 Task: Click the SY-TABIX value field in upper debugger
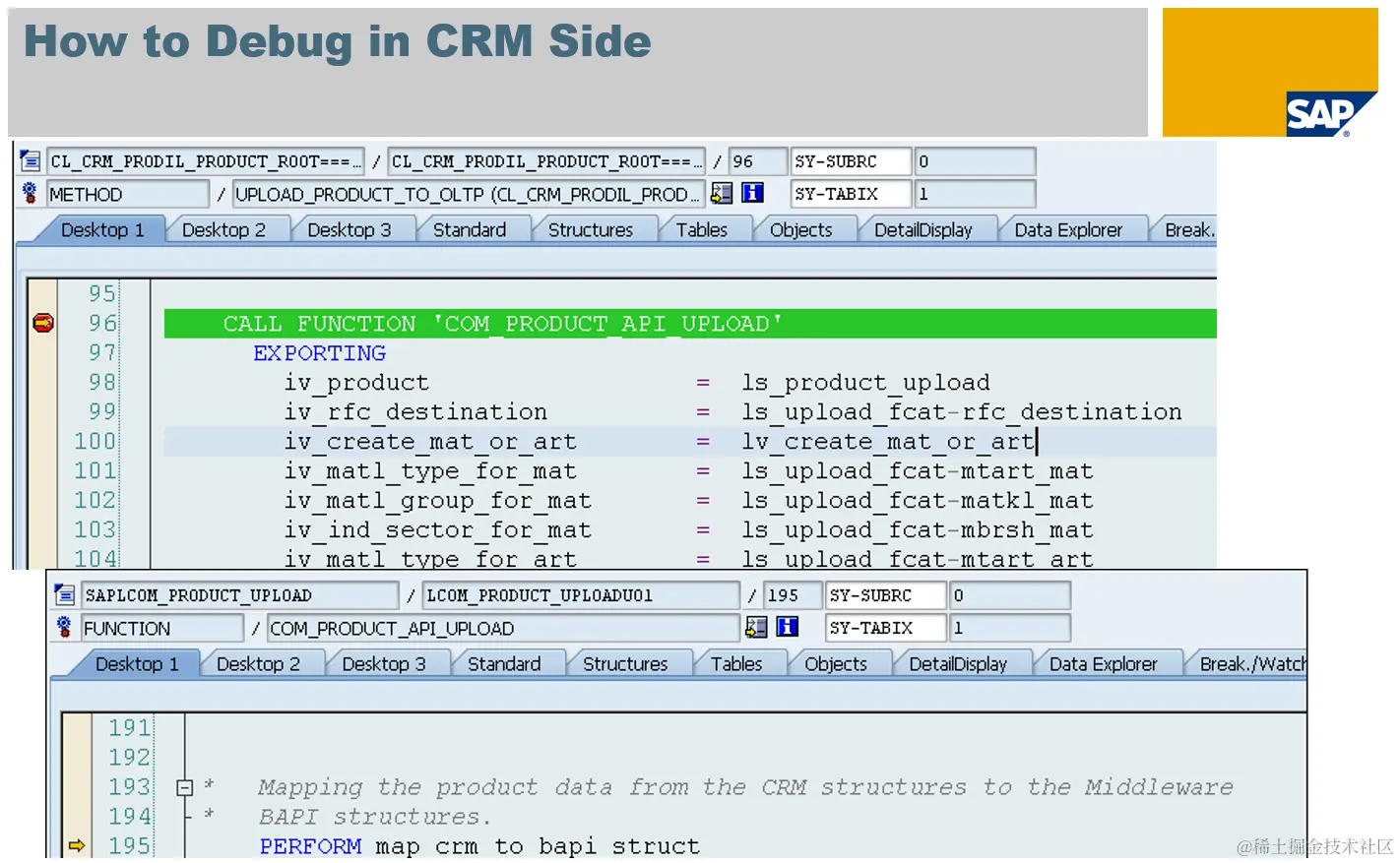(975, 194)
